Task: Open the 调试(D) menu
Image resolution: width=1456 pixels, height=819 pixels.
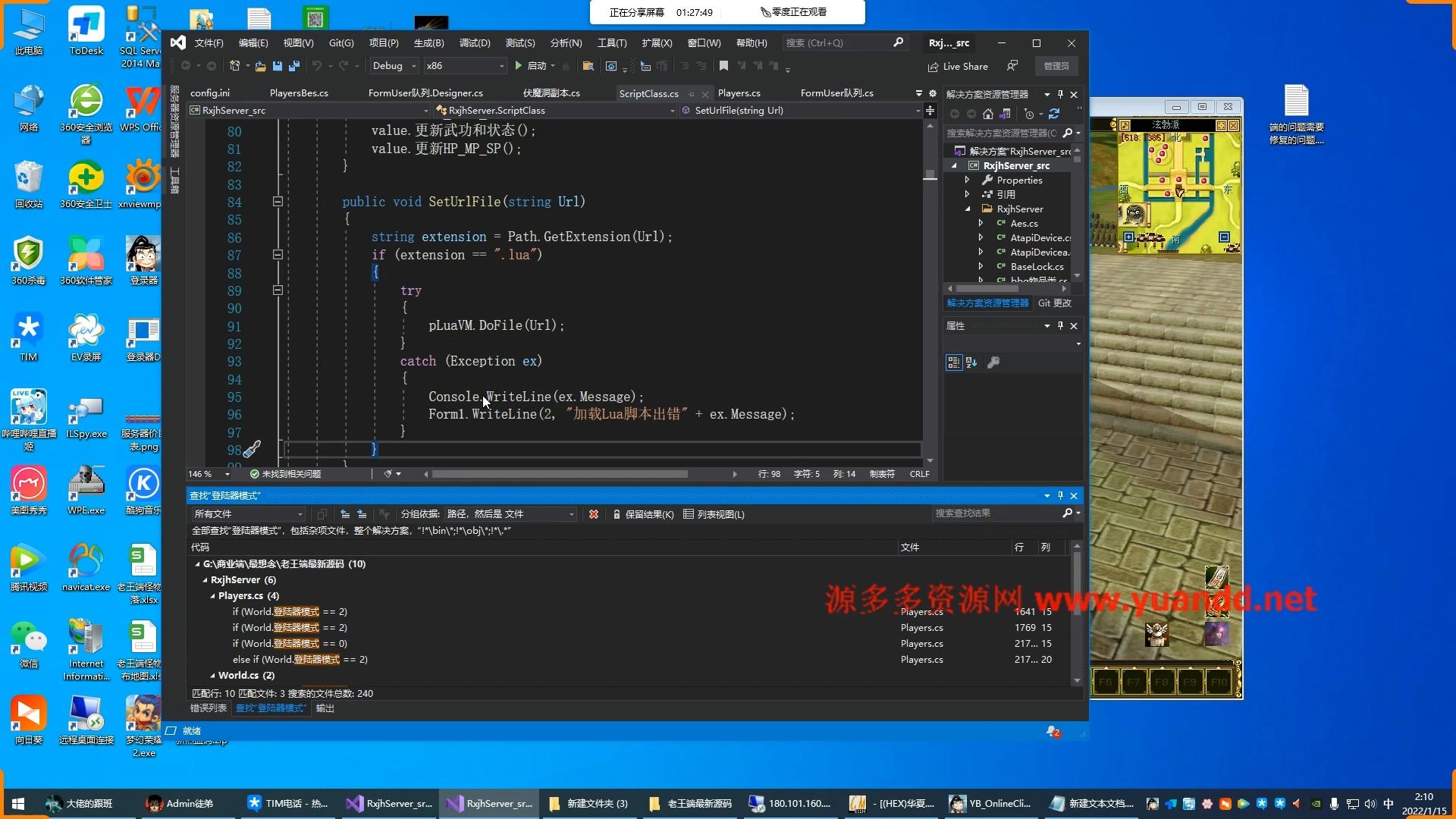Action: pyautogui.click(x=475, y=42)
